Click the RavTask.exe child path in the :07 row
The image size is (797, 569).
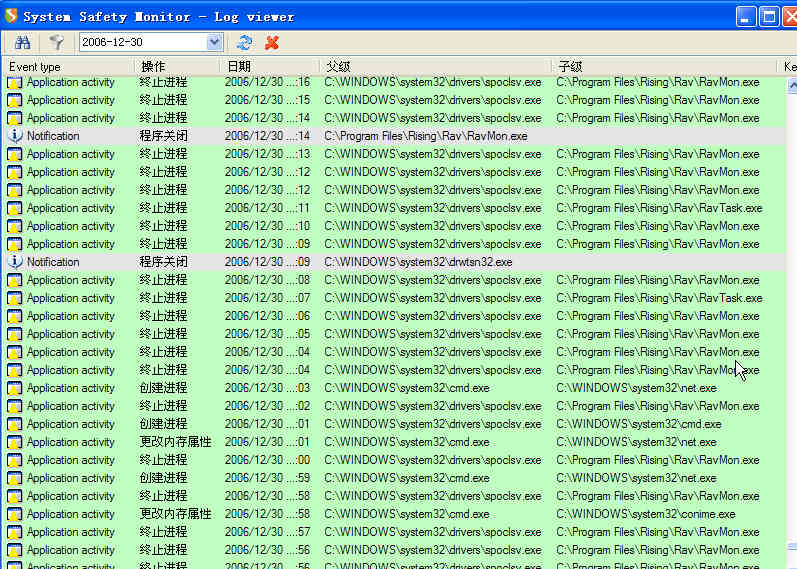point(659,298)
